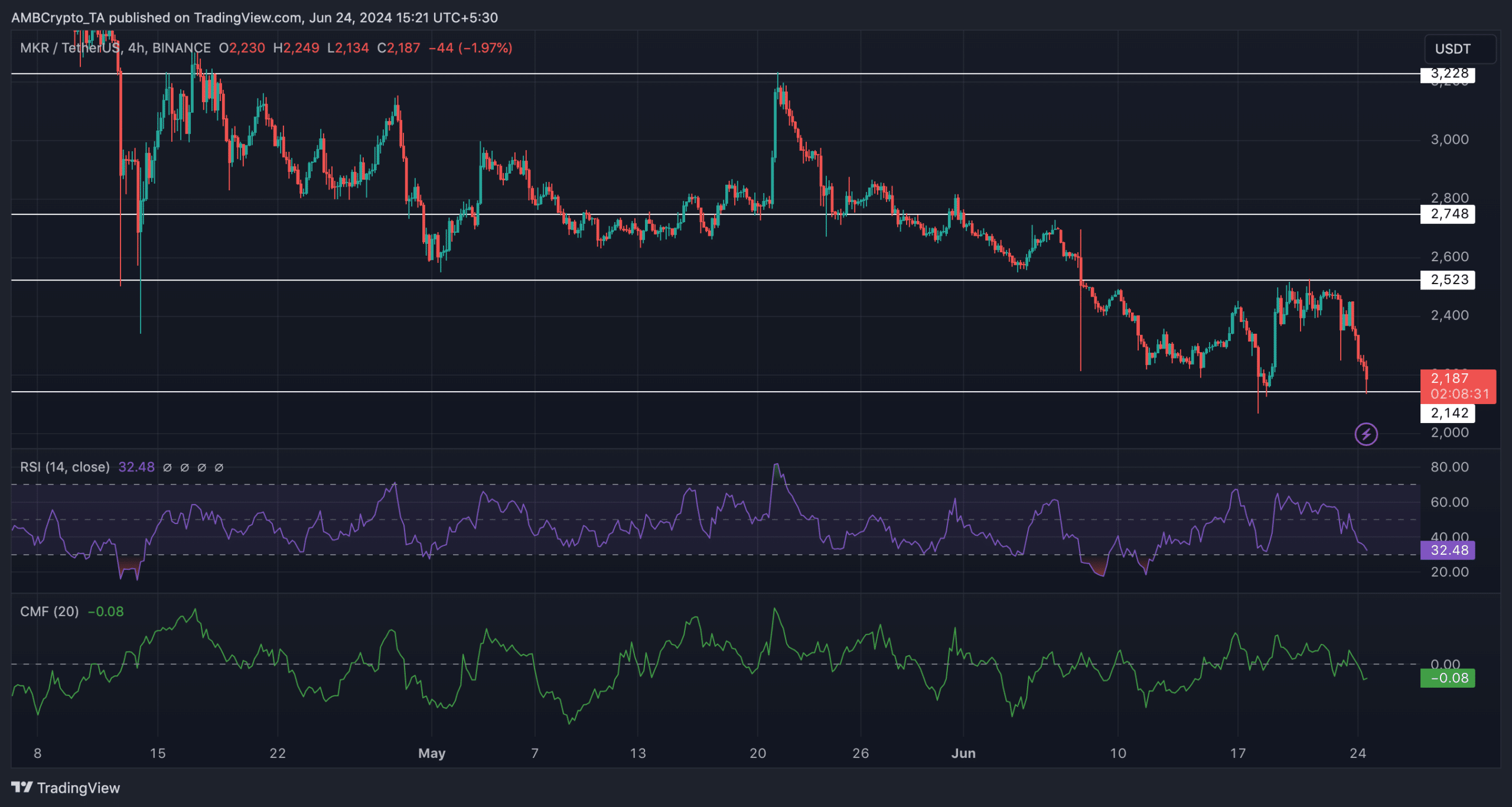Click the RSI legend value 32.48
Image resolution: width=1512 pixels, height=807 pixels.
click(x=136, y=467)
